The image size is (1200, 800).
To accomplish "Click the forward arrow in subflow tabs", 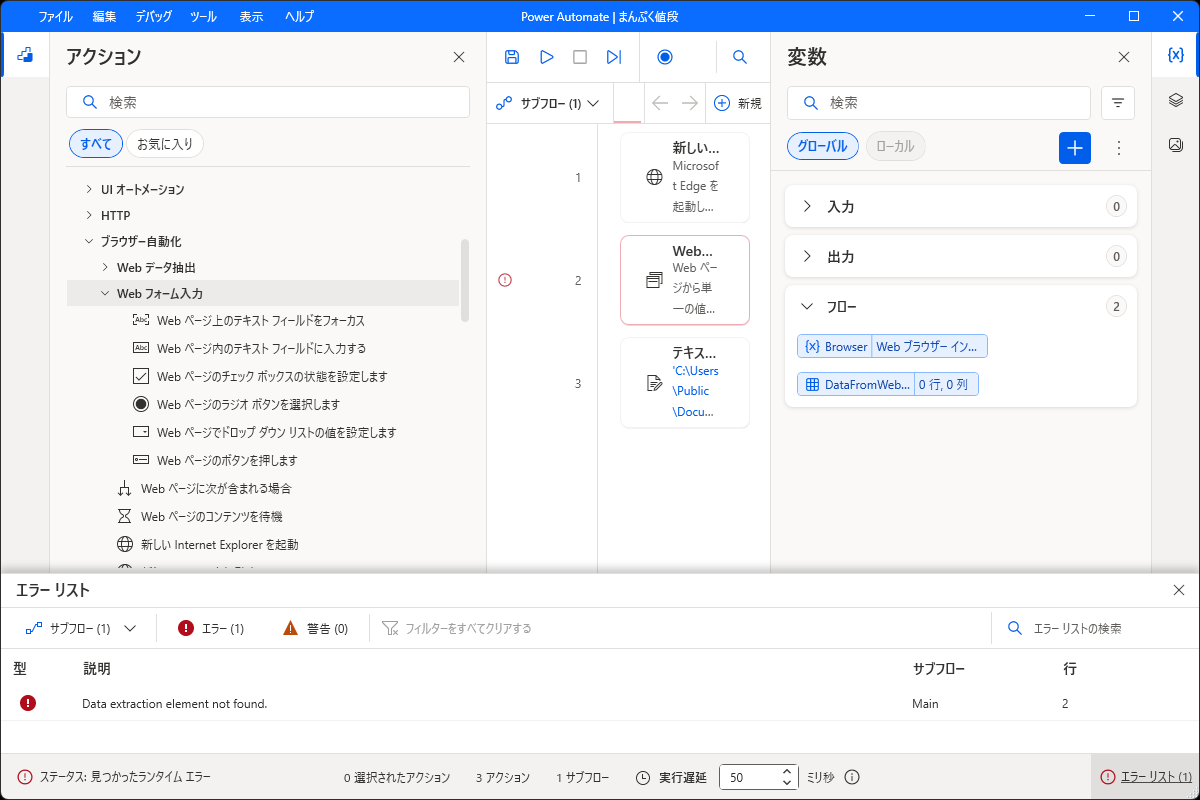I will point(689,103).
